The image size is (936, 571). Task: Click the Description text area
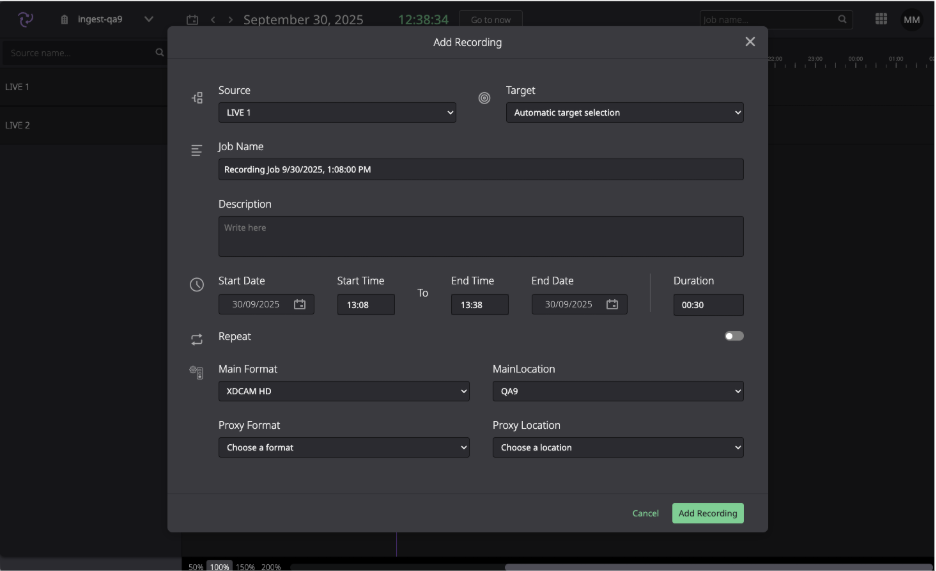click(481, 236)
